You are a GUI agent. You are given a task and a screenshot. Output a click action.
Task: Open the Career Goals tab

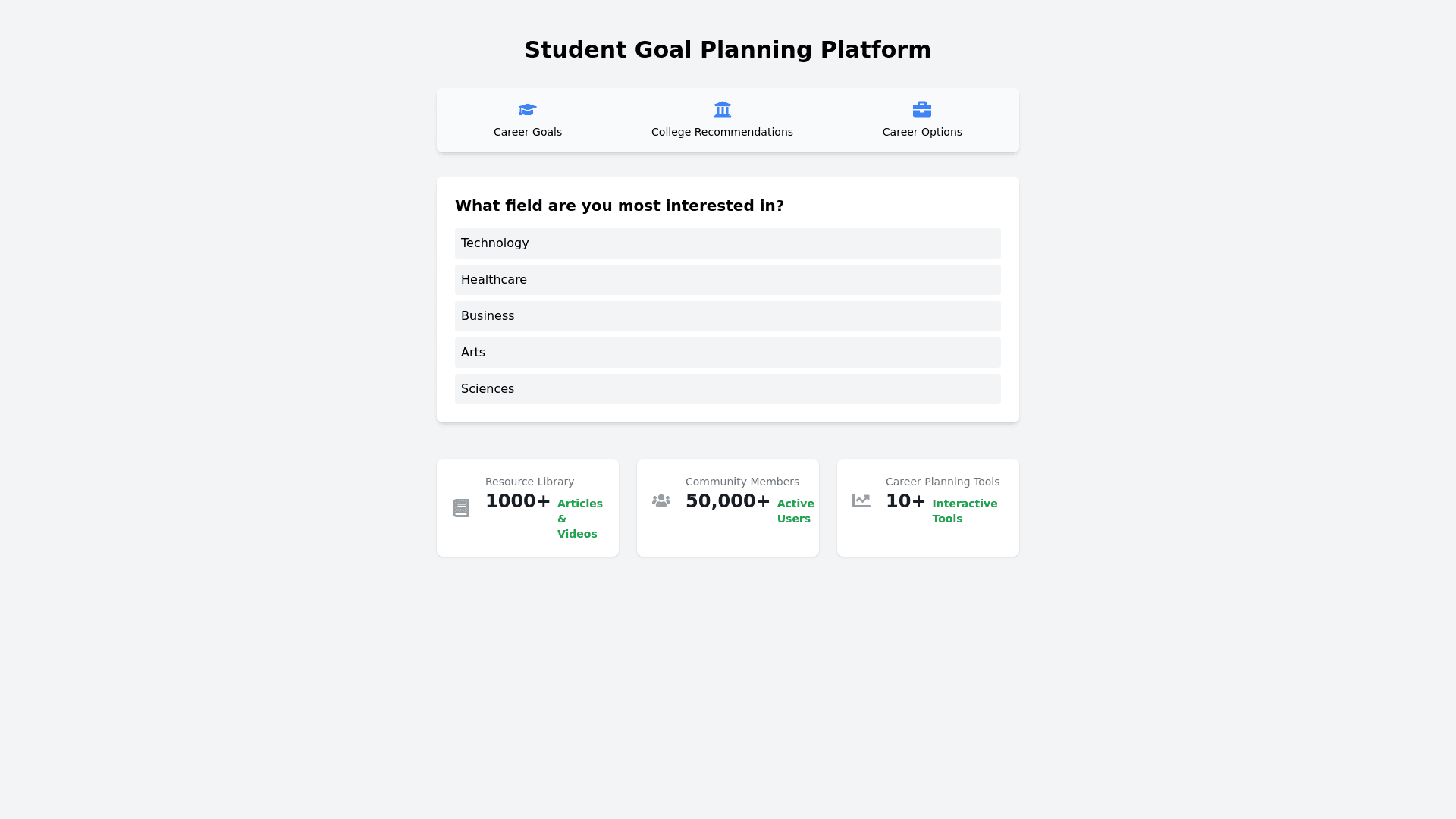click(x=528, y=132)
